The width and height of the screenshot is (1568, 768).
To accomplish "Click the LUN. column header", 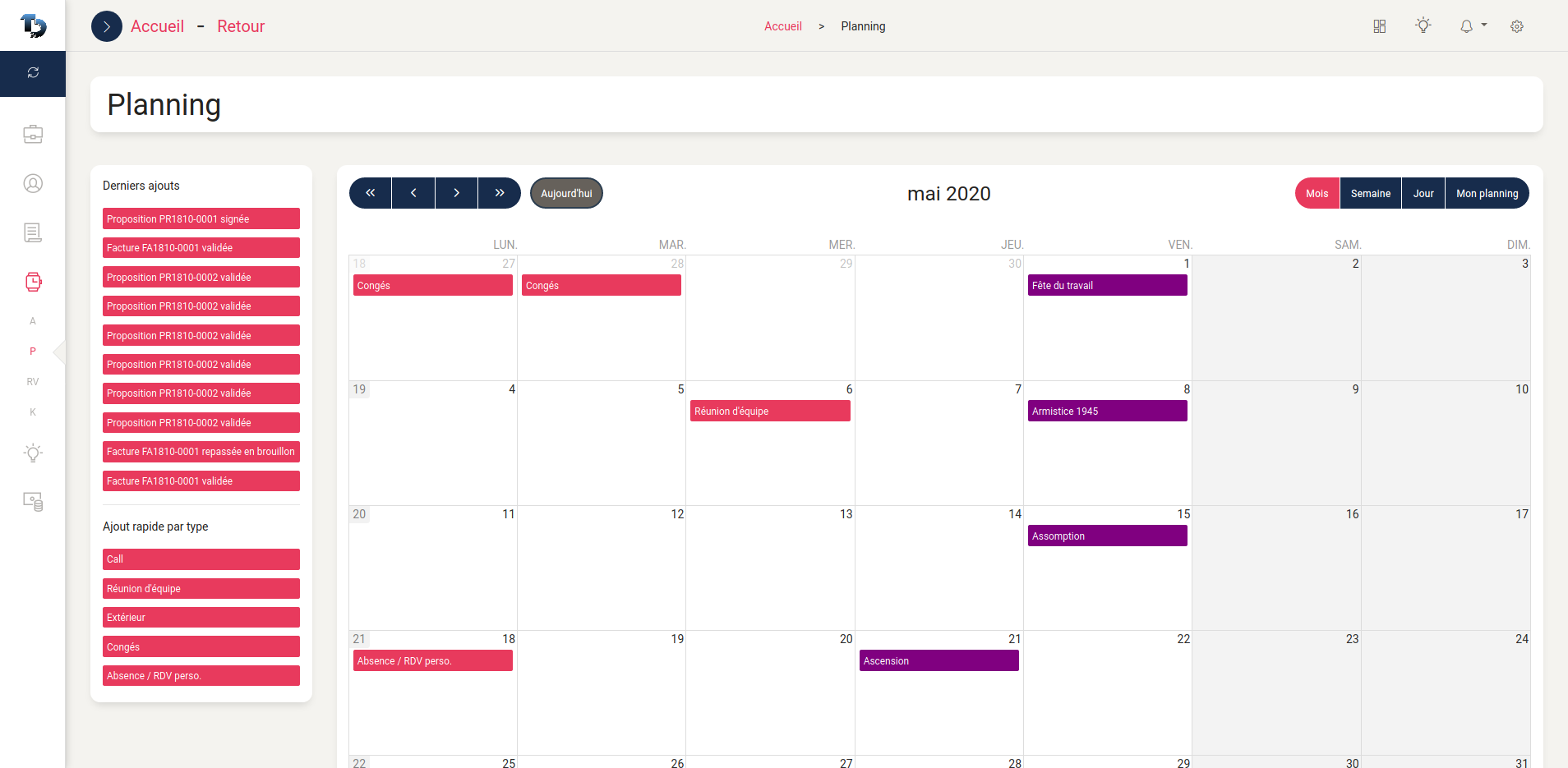I will click(505, 245).
